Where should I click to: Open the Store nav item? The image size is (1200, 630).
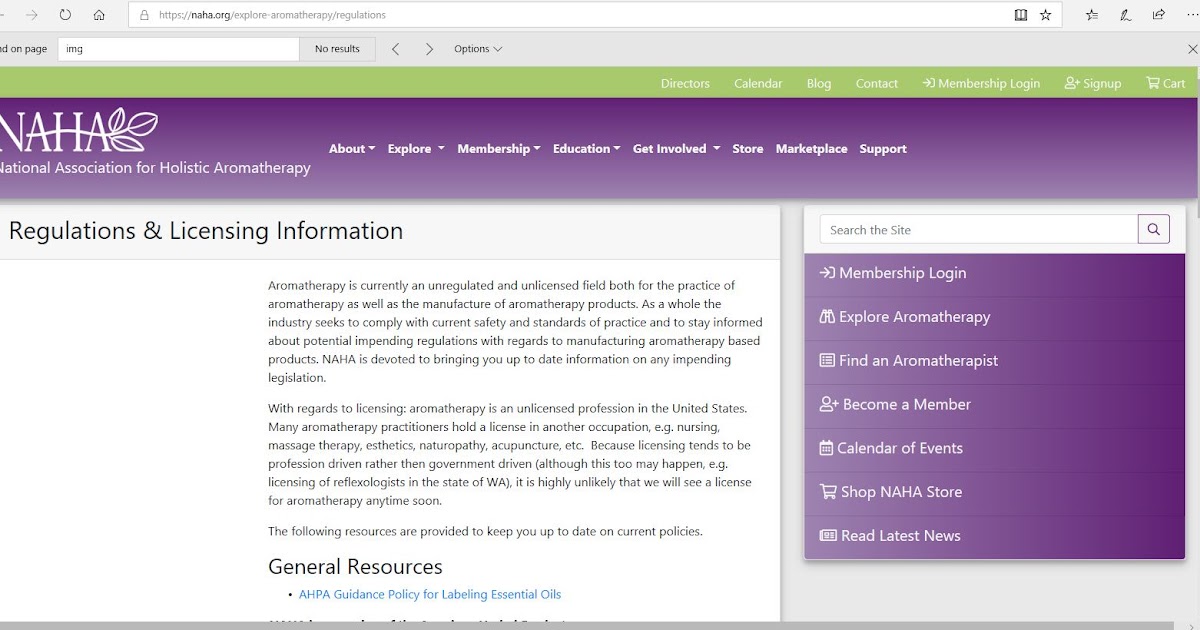(x=748, y=149)
